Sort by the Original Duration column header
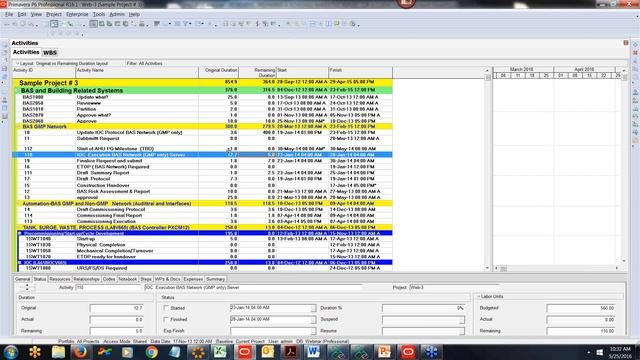The width and height of the screenshot is (640, 360). pyautogui.click(x=218, y=73)
